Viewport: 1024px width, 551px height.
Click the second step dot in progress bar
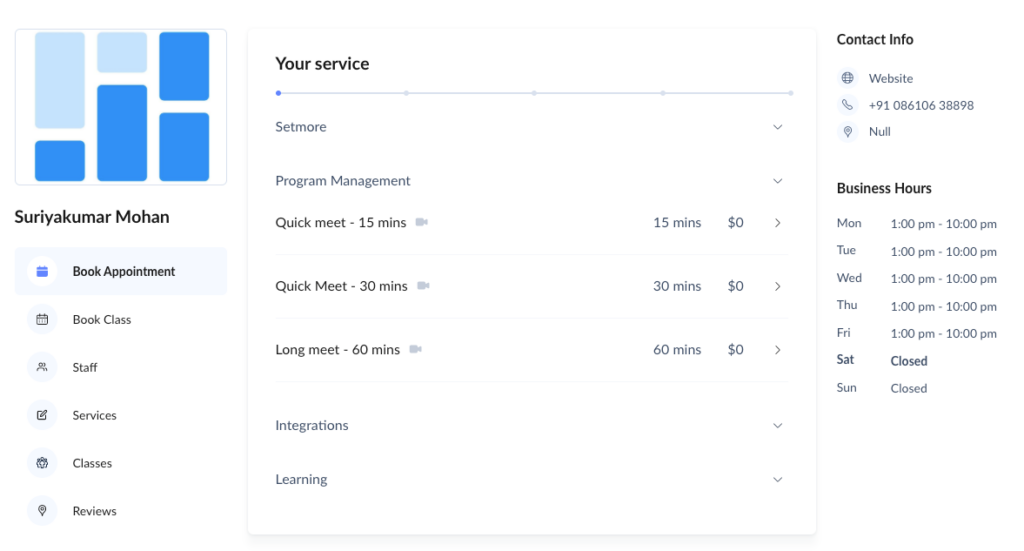406,93
